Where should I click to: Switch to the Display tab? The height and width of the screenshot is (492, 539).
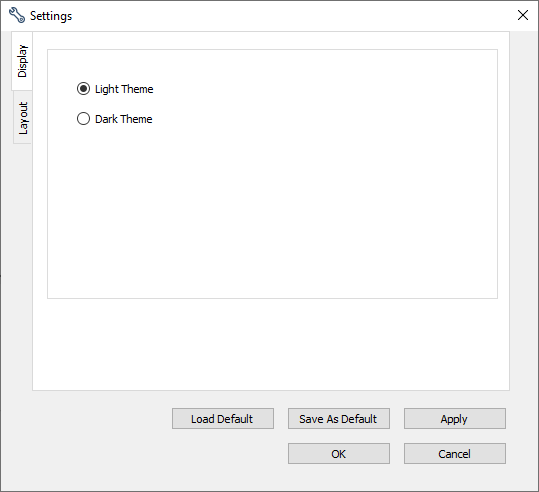pos(22,61)
